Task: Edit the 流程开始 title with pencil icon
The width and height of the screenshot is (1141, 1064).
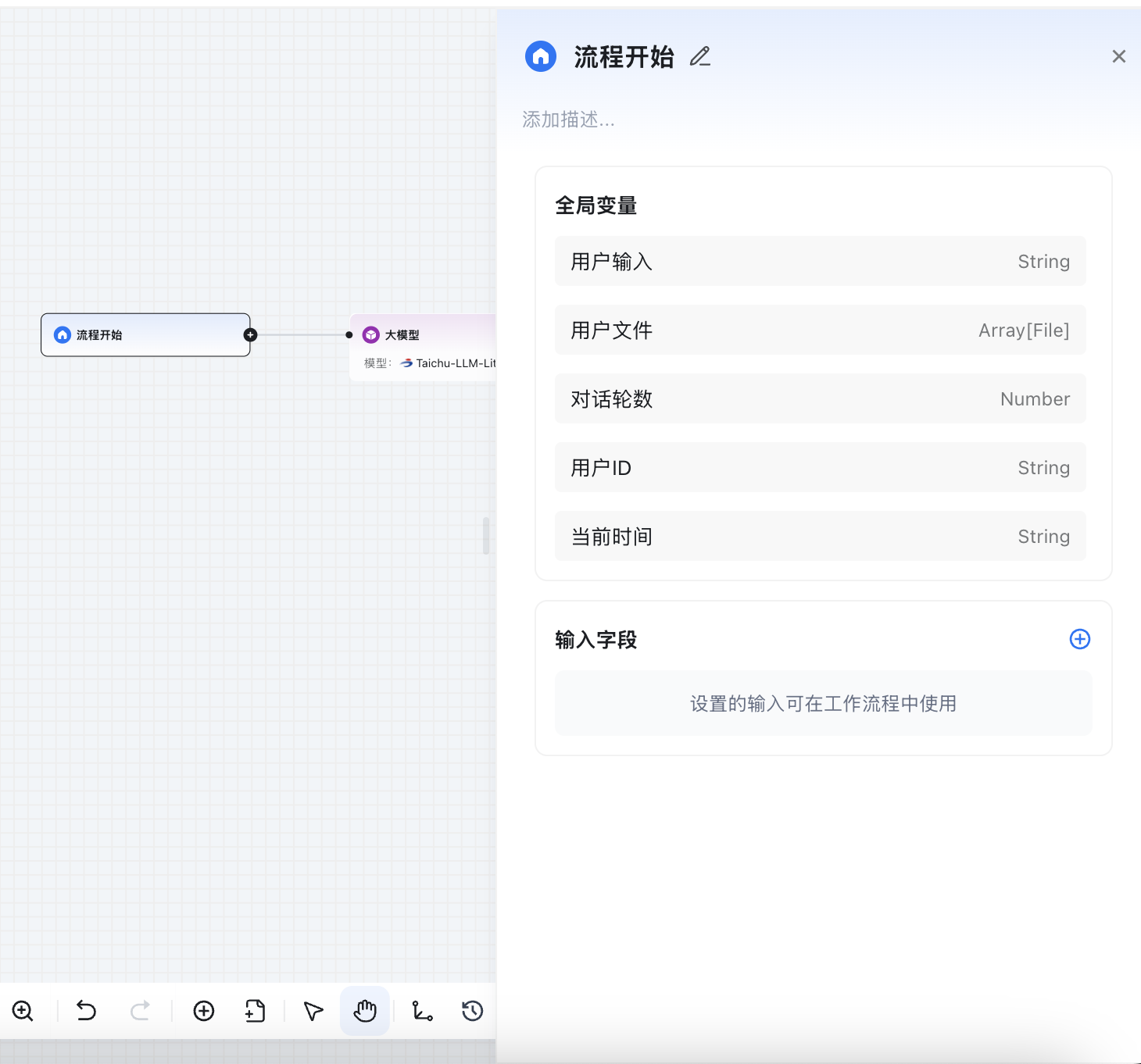Action: [700, 56]
